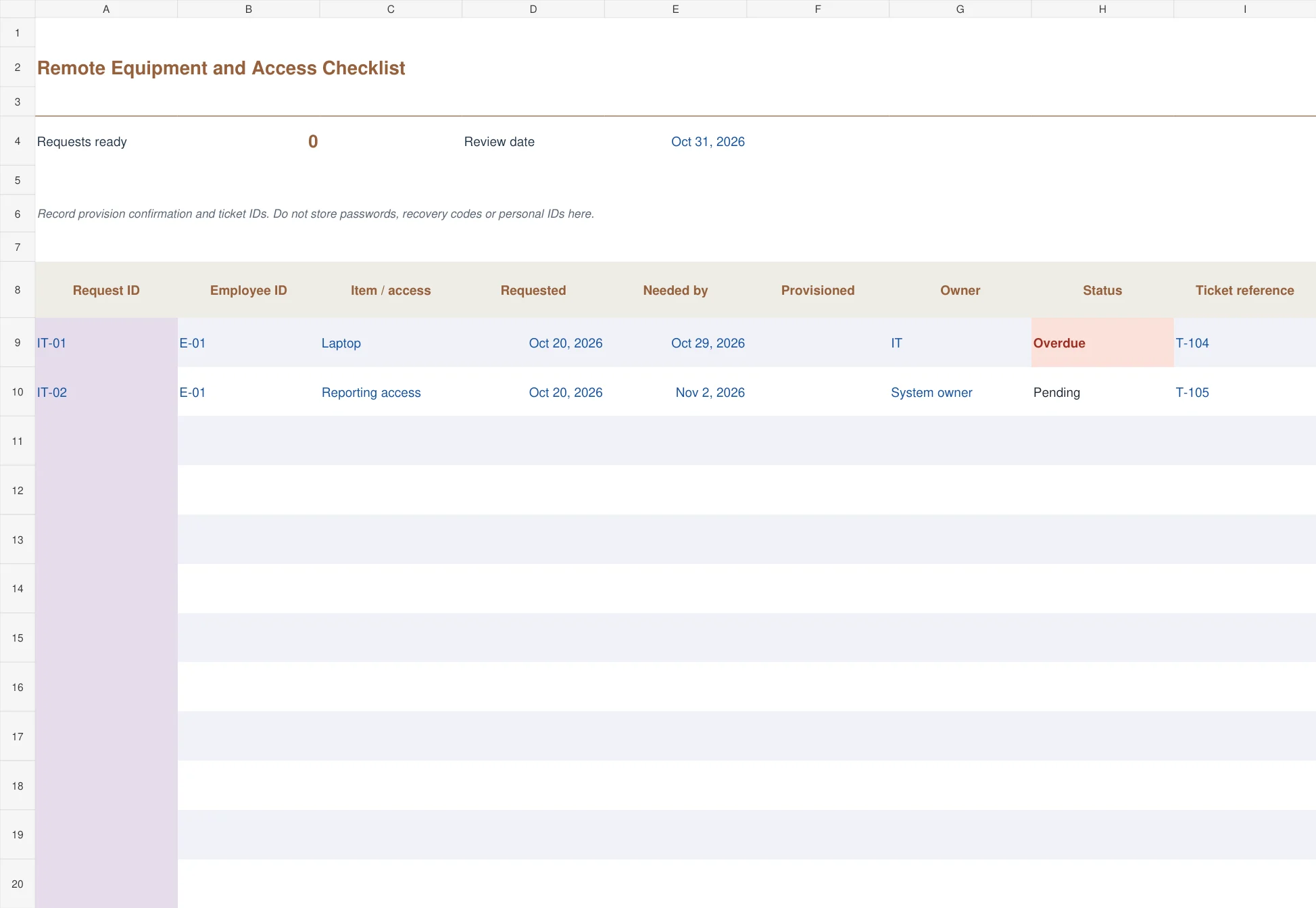Click the 'Review date' label
The image size is (1316, 908).
pos(499,141)
